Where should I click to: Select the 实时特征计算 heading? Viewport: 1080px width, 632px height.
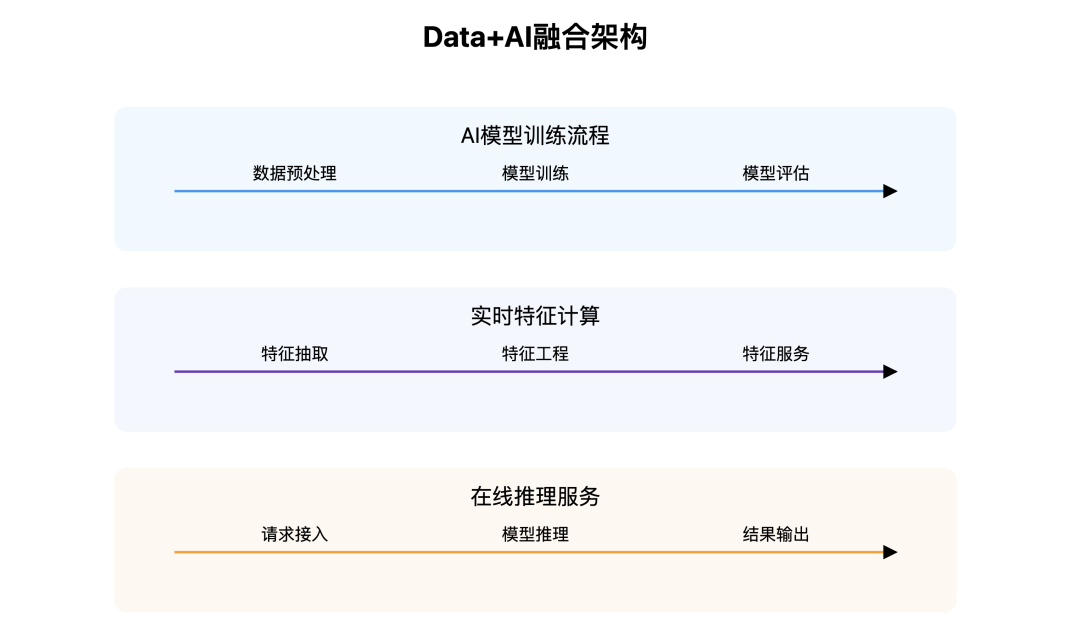535,316
